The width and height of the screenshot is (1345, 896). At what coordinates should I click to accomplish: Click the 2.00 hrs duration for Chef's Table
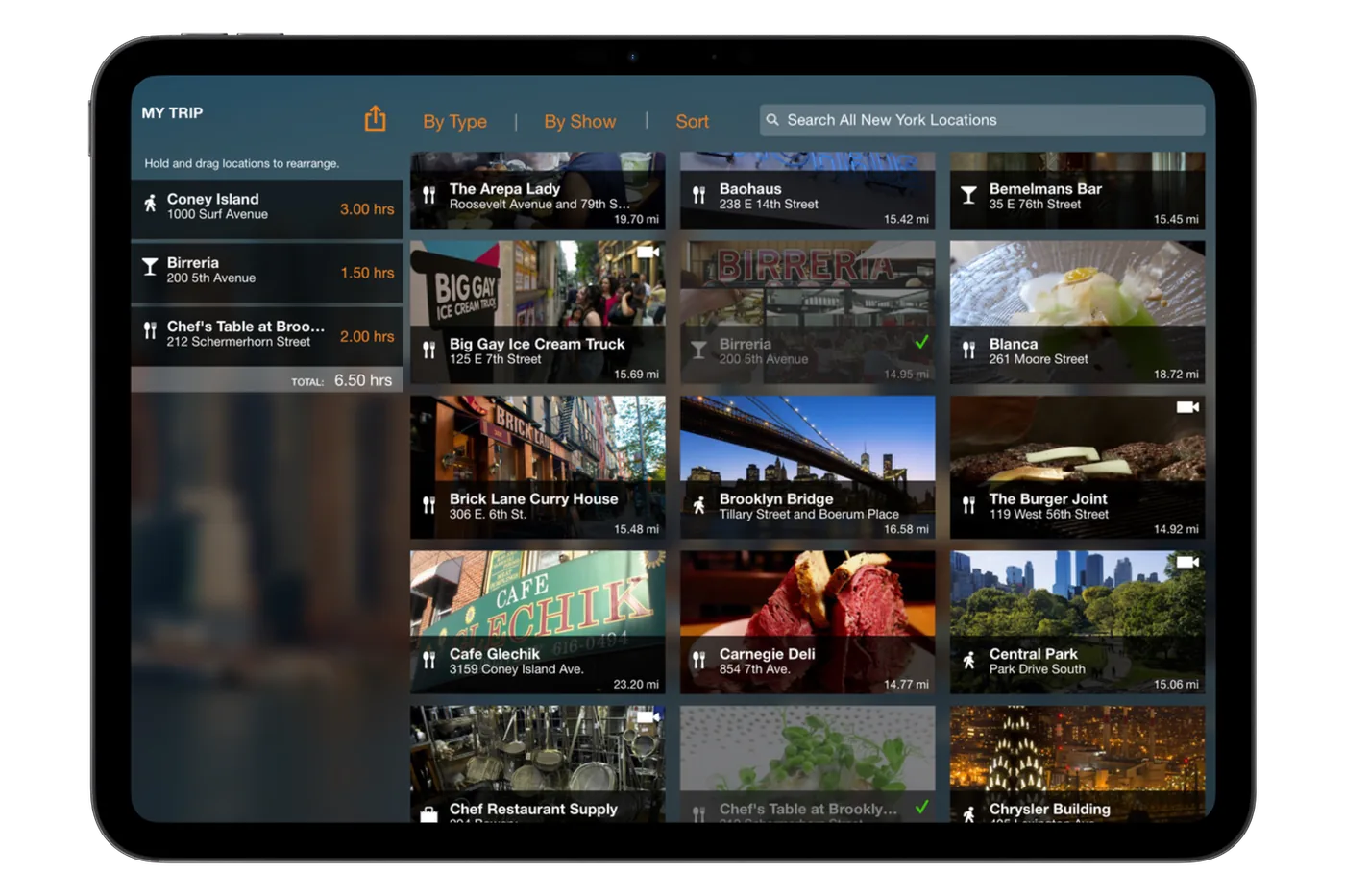pyautogui.click(x=367, y=336)
